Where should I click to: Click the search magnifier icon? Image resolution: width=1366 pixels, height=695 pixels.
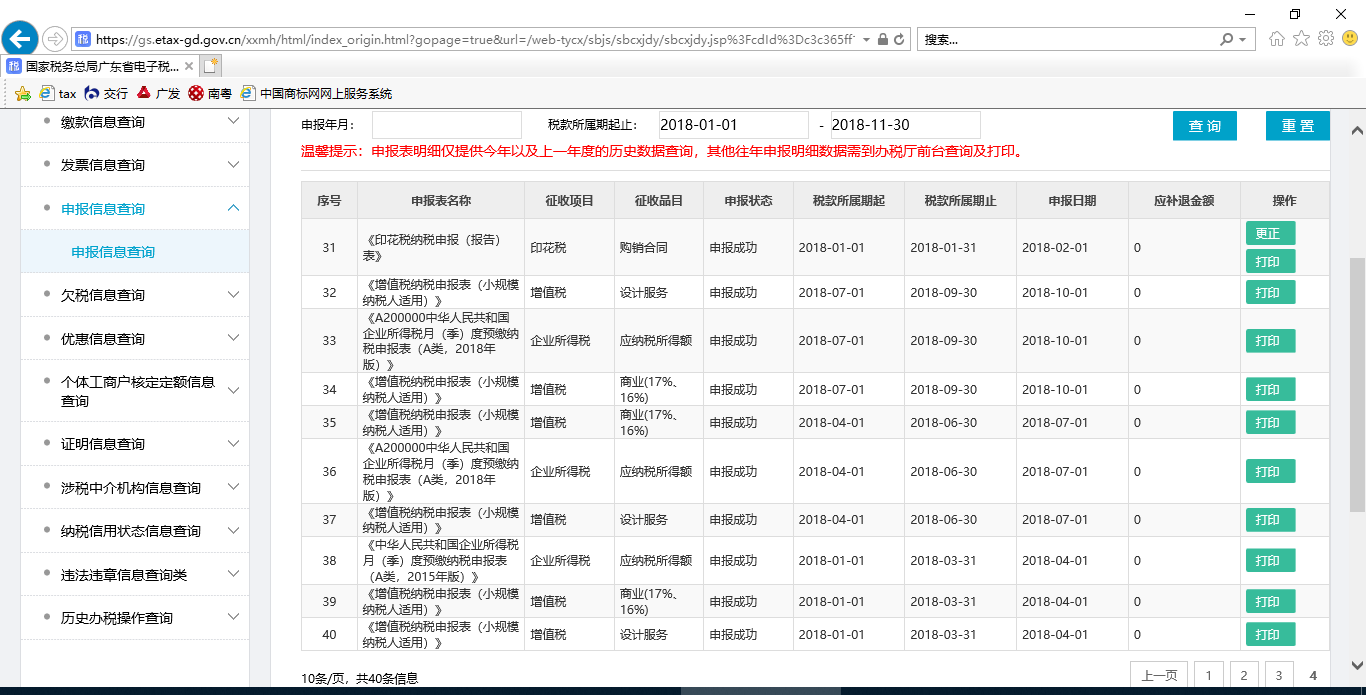[x=1227, y=40]
